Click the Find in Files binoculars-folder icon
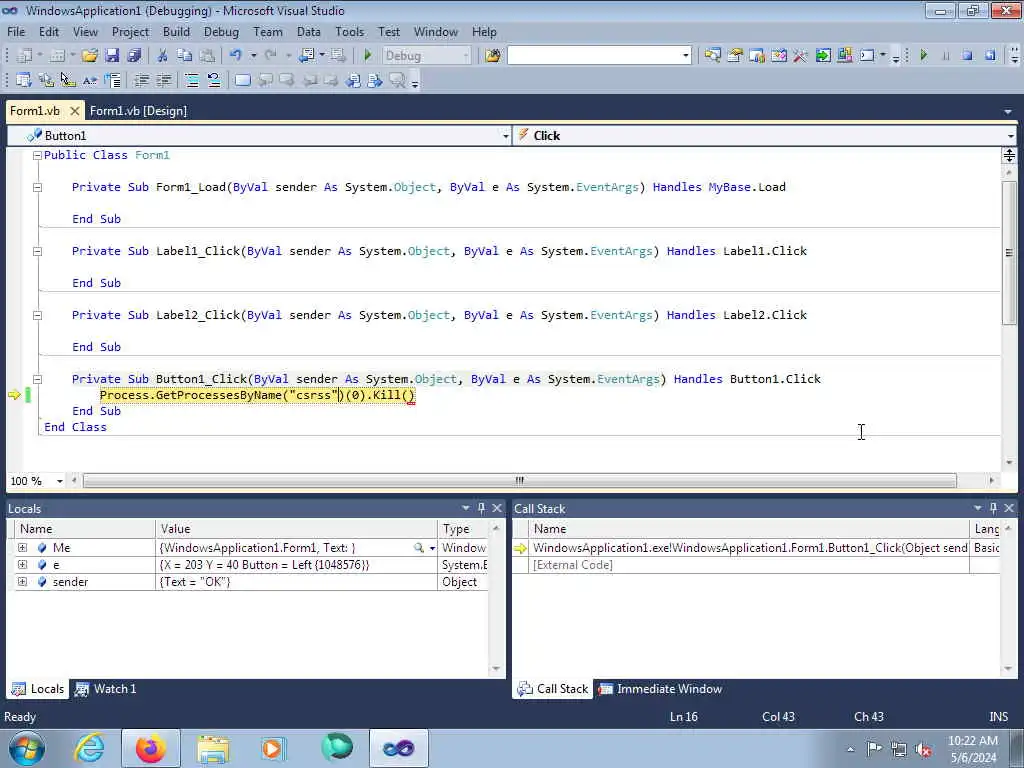The height and width of the screenshot is (768, 1024). (493, 56)
